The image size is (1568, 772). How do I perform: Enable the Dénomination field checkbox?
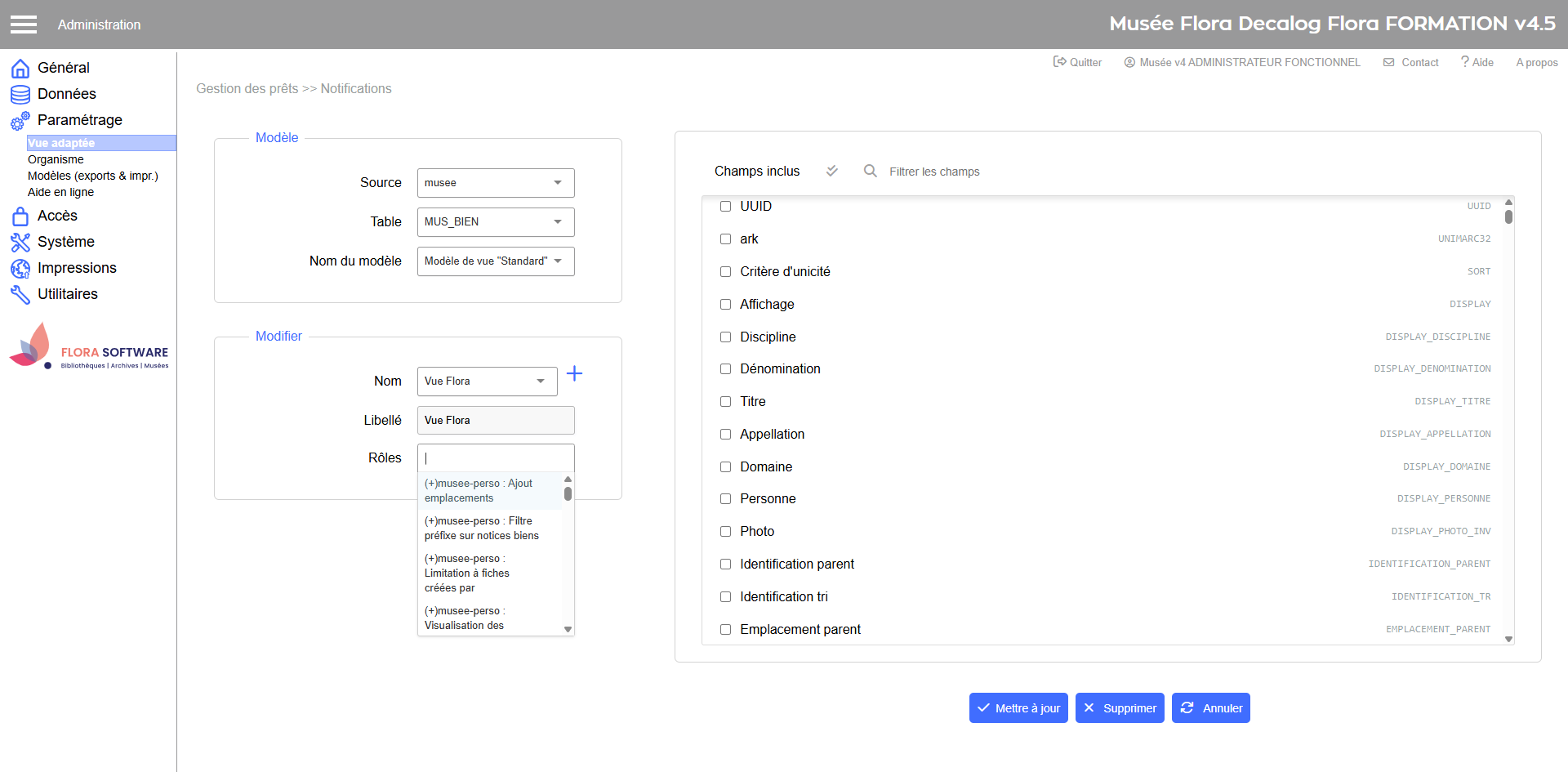(725, 369)
